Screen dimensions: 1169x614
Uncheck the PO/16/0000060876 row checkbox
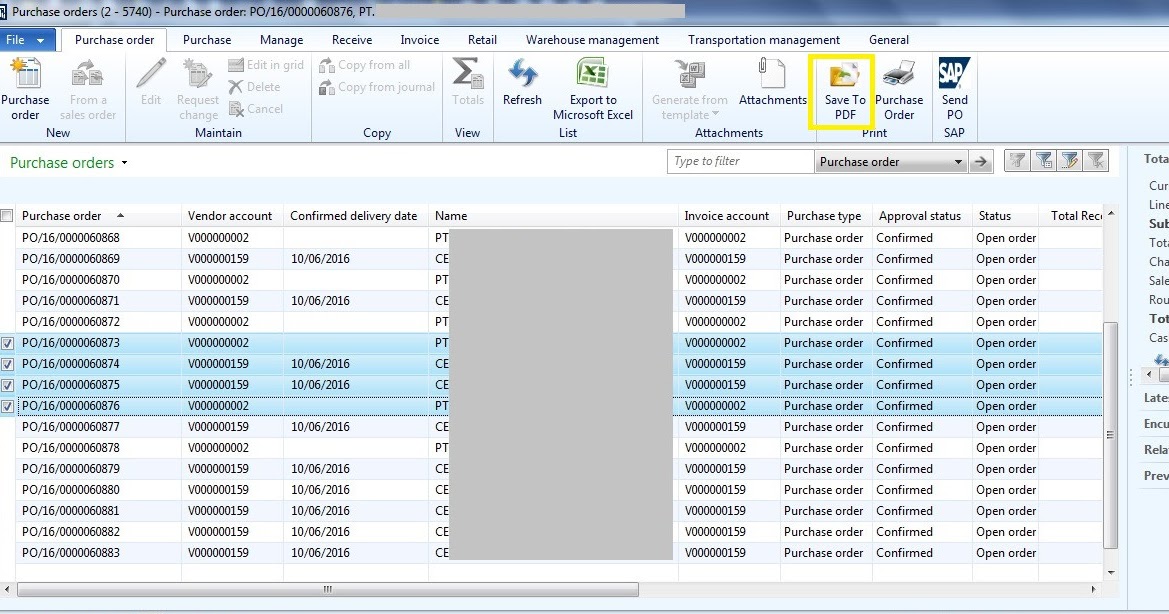pos(7,405)
